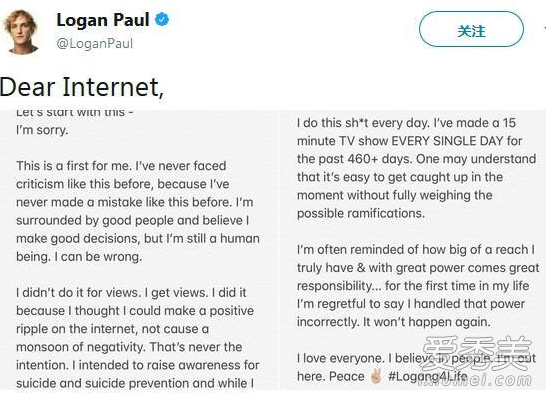The width and height of the screenshot is (546, 400).
Task: Open the tweet options caret beside 关注
Action: (544, 29)
